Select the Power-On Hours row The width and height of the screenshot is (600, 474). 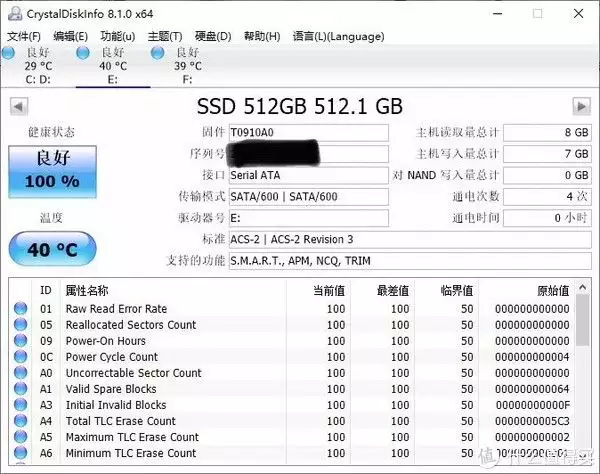click(x=292, y=340)
